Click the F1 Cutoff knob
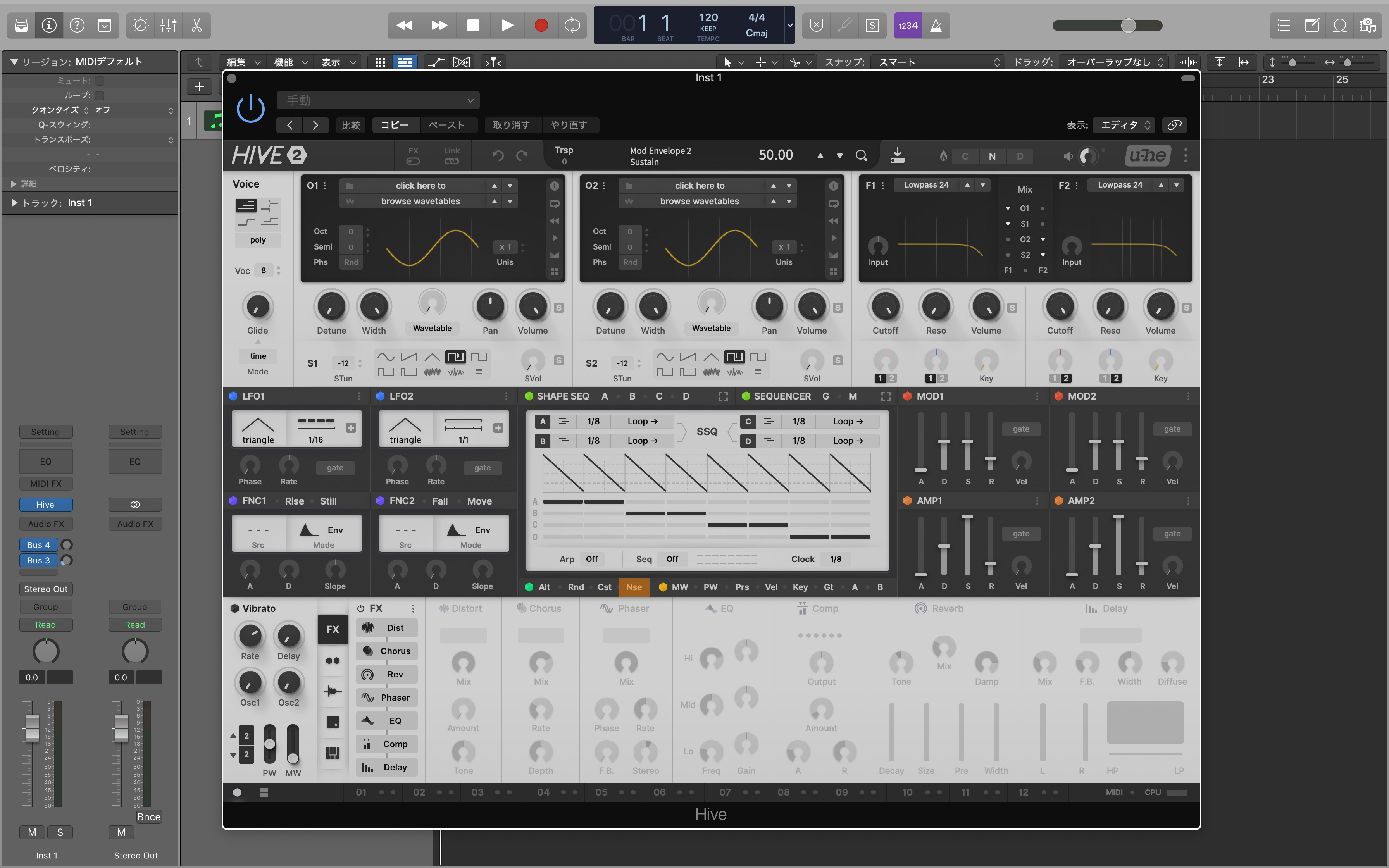1389x868 pixels. point(885,307)
